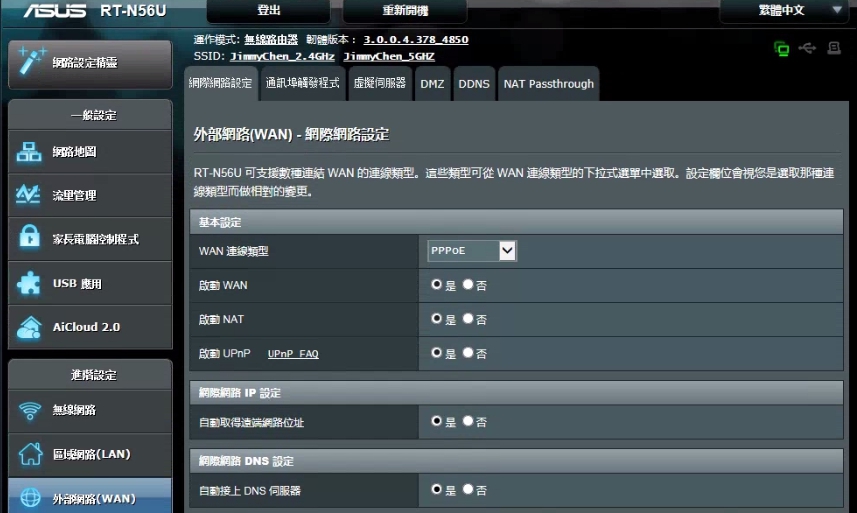Viewport: 857px width, 513px height.
Task: Switch to the 虛擬伺服器 tab
Action: click(x=380, y=84)
